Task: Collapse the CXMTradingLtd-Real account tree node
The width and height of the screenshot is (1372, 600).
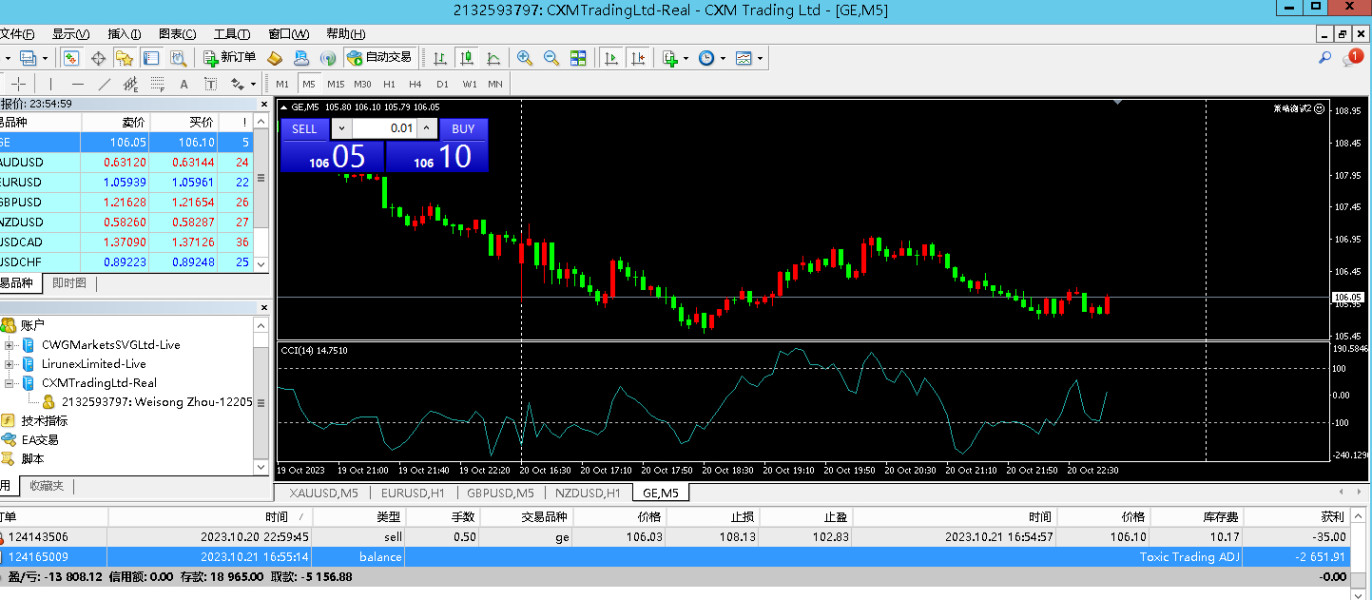Action: point(9,383)
